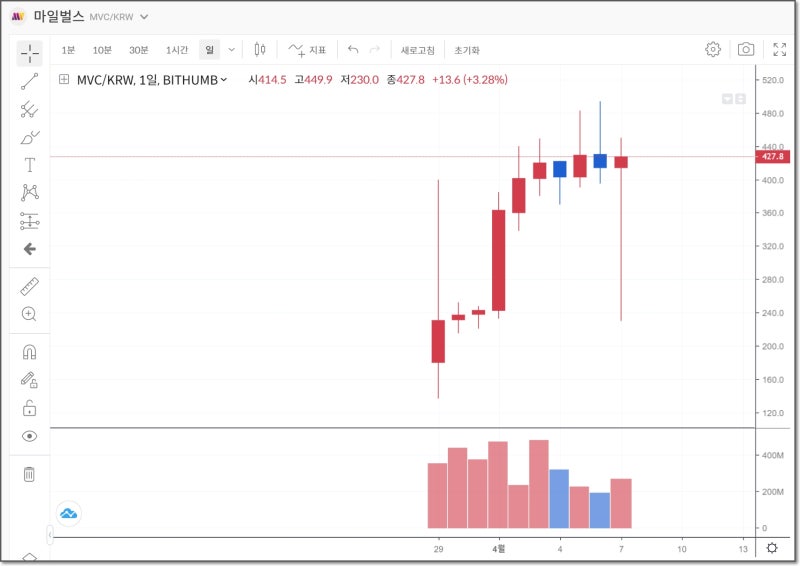Viewport: 800px width, 566px height.
Task: Select the brush drawing tool
Action: point(30,137)
